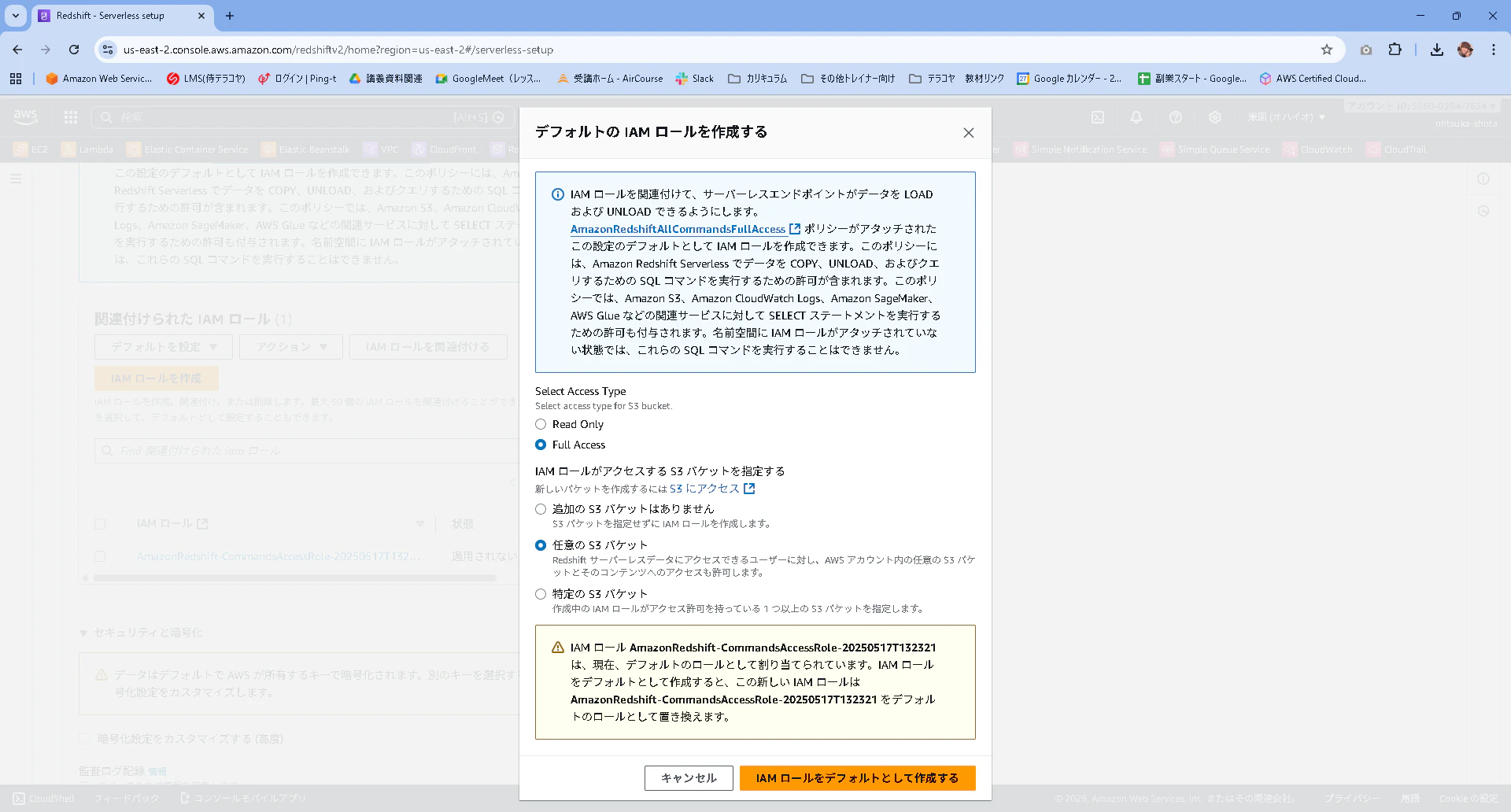
Task: Click the AWS console search field
Action: point(303,117)
